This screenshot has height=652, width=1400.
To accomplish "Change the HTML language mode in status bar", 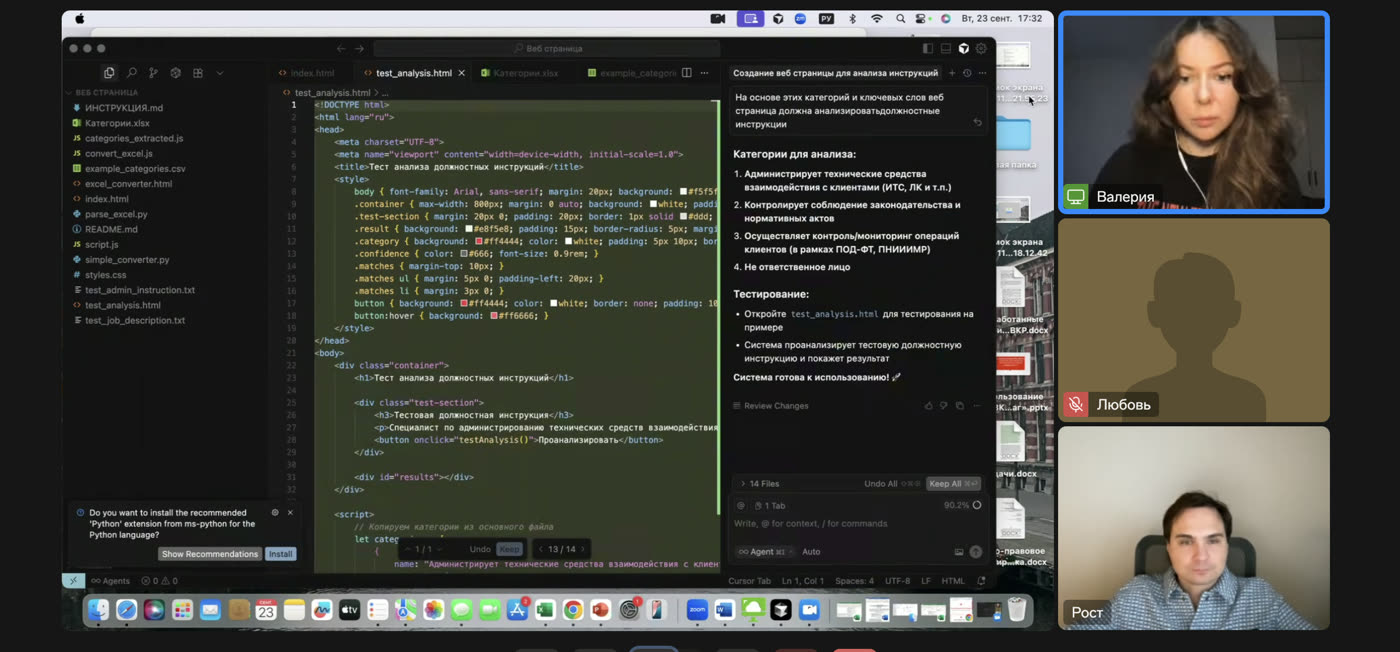I will 953,581.
